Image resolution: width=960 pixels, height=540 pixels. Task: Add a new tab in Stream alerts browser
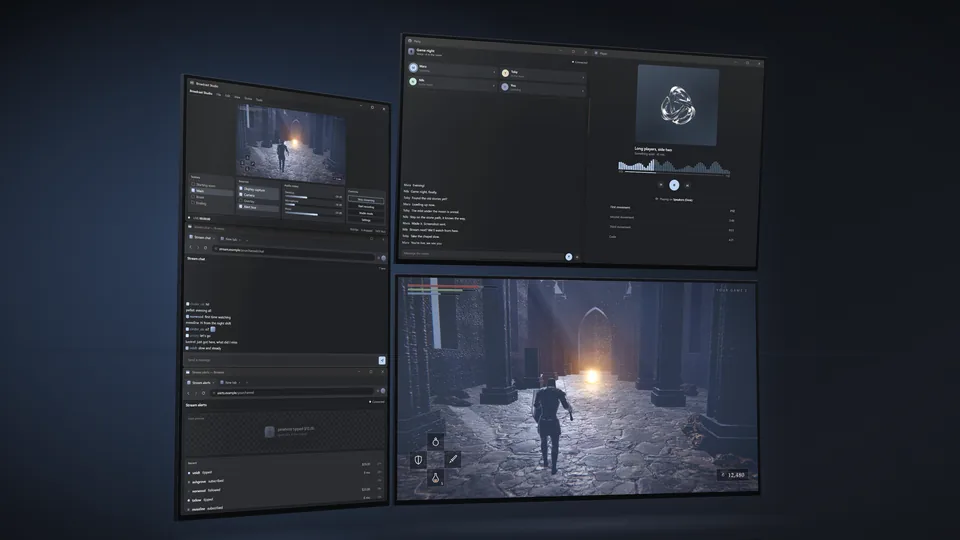tap(247, 383)
